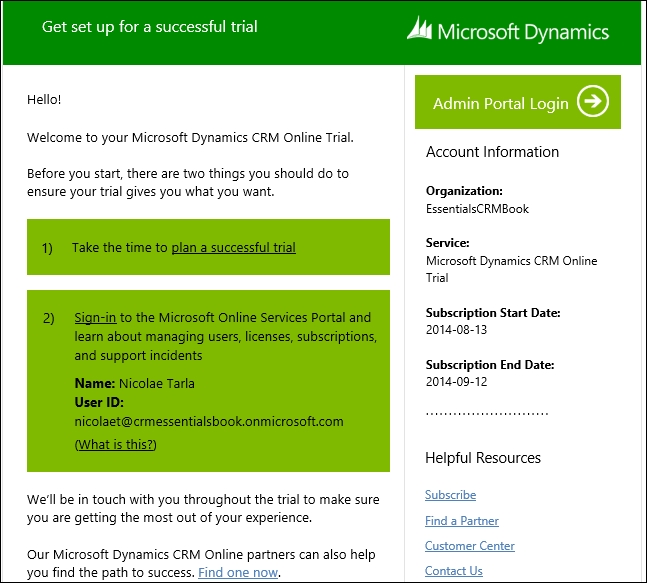Click the Microsoft Dynamics logo icon
Image resolution: width=647 pixels, height=583 pixels.
tap(419, 28)
